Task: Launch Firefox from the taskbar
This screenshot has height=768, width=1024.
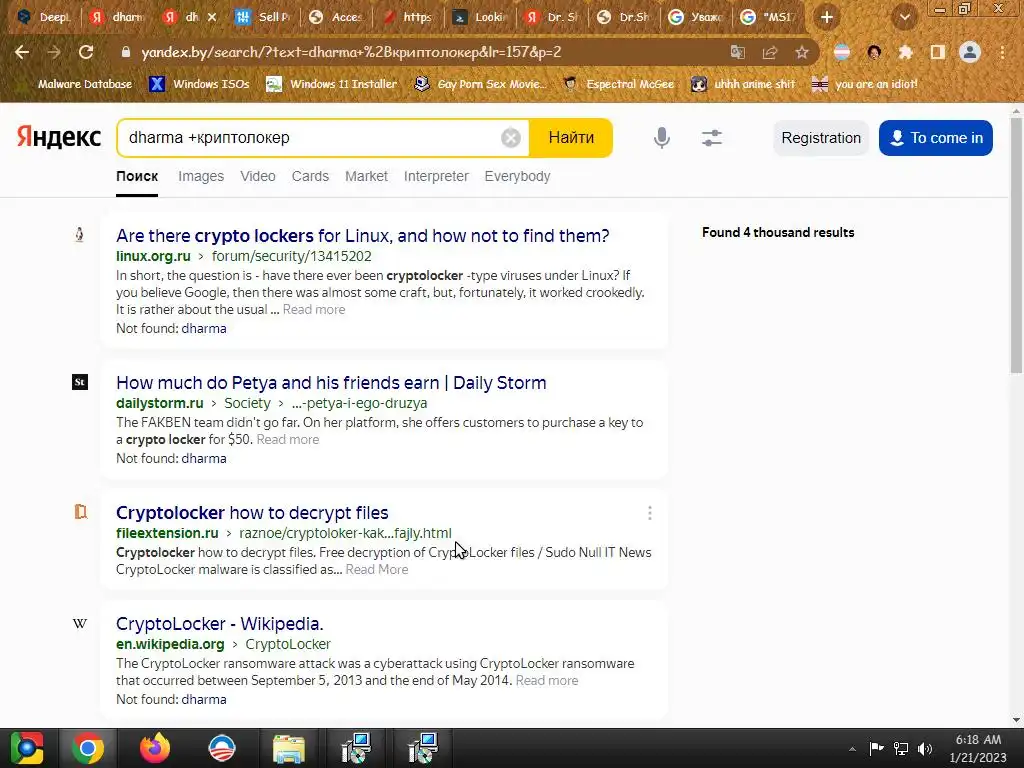Action: pyautogui.click(x=155, y=748)
